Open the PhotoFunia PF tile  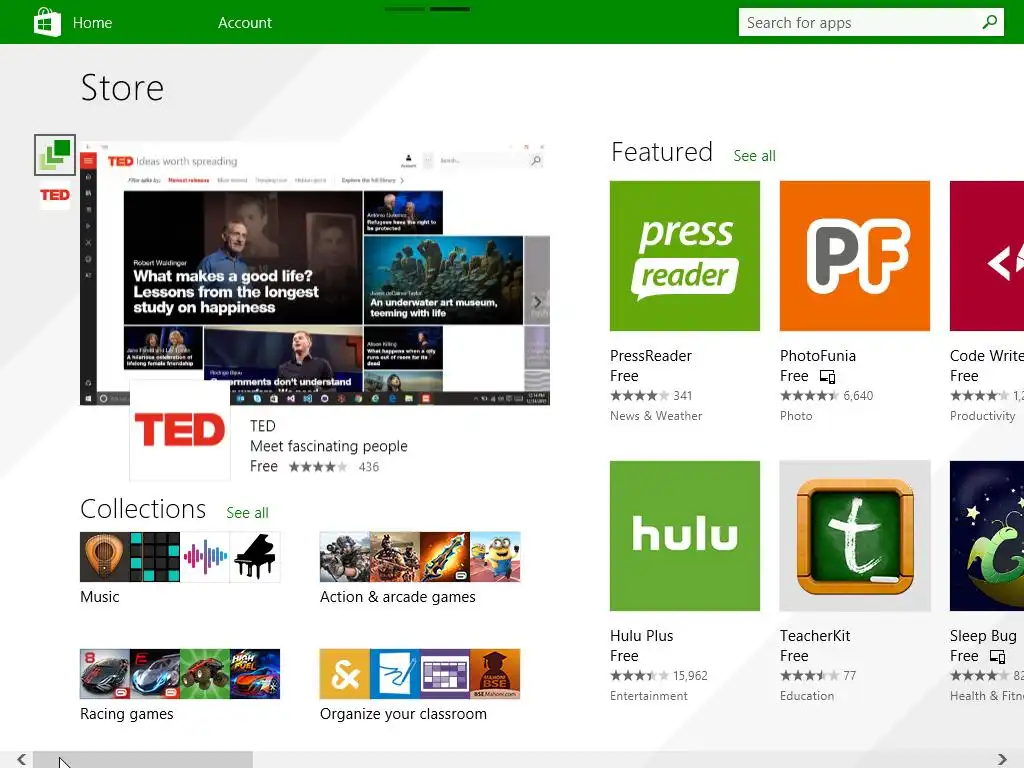click(854, 256)
